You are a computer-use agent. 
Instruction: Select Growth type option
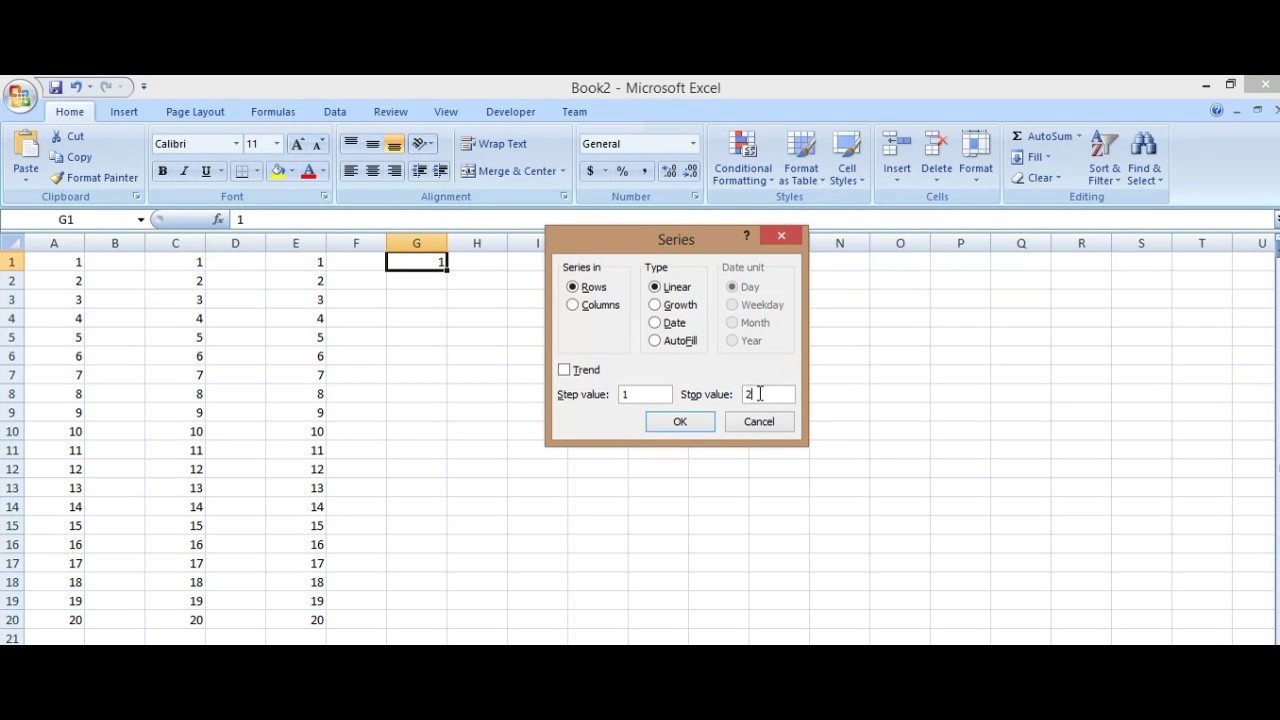(x=655, y=305)
